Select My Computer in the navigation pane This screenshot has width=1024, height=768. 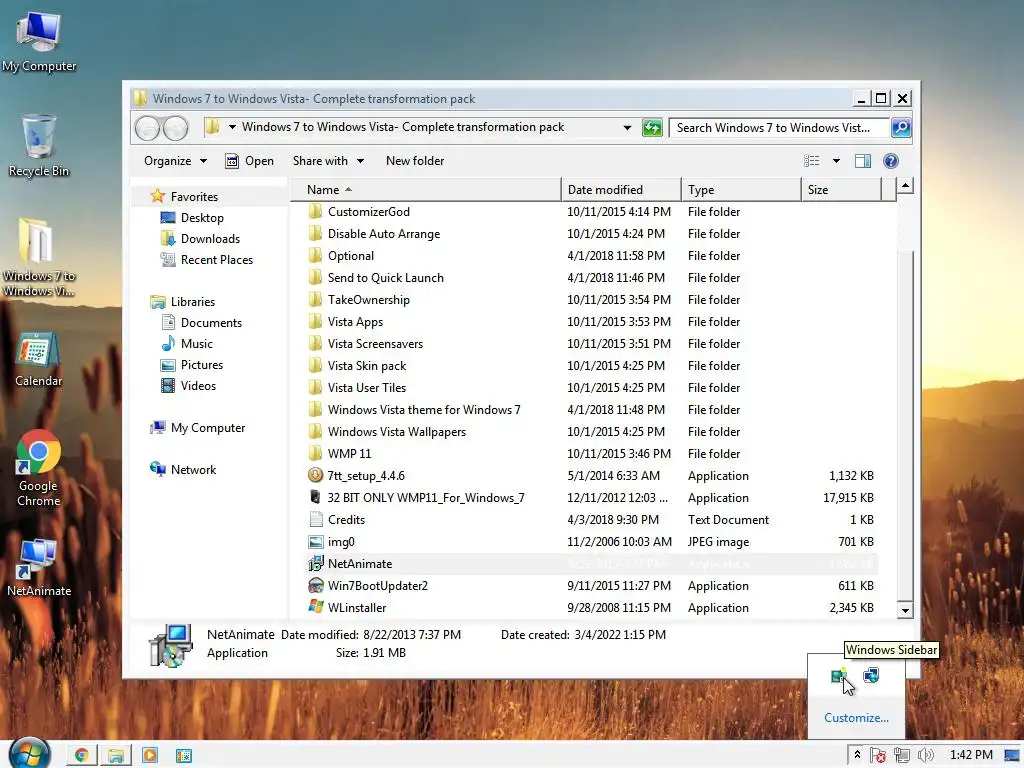[x=207, y=428]
